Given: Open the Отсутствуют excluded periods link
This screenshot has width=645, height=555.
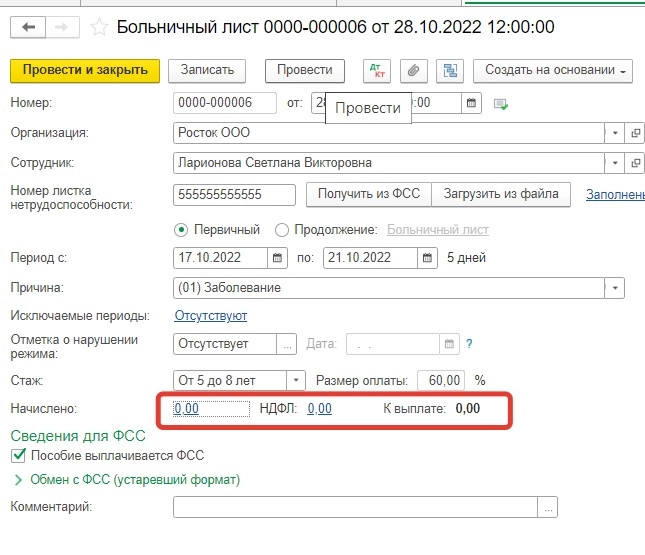Looking at the screenshot, I should click(x=210, y=316).
